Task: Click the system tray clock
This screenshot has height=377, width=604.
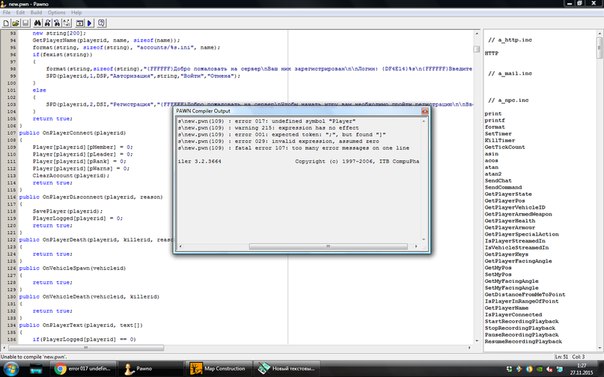Action: pos(582,369)
